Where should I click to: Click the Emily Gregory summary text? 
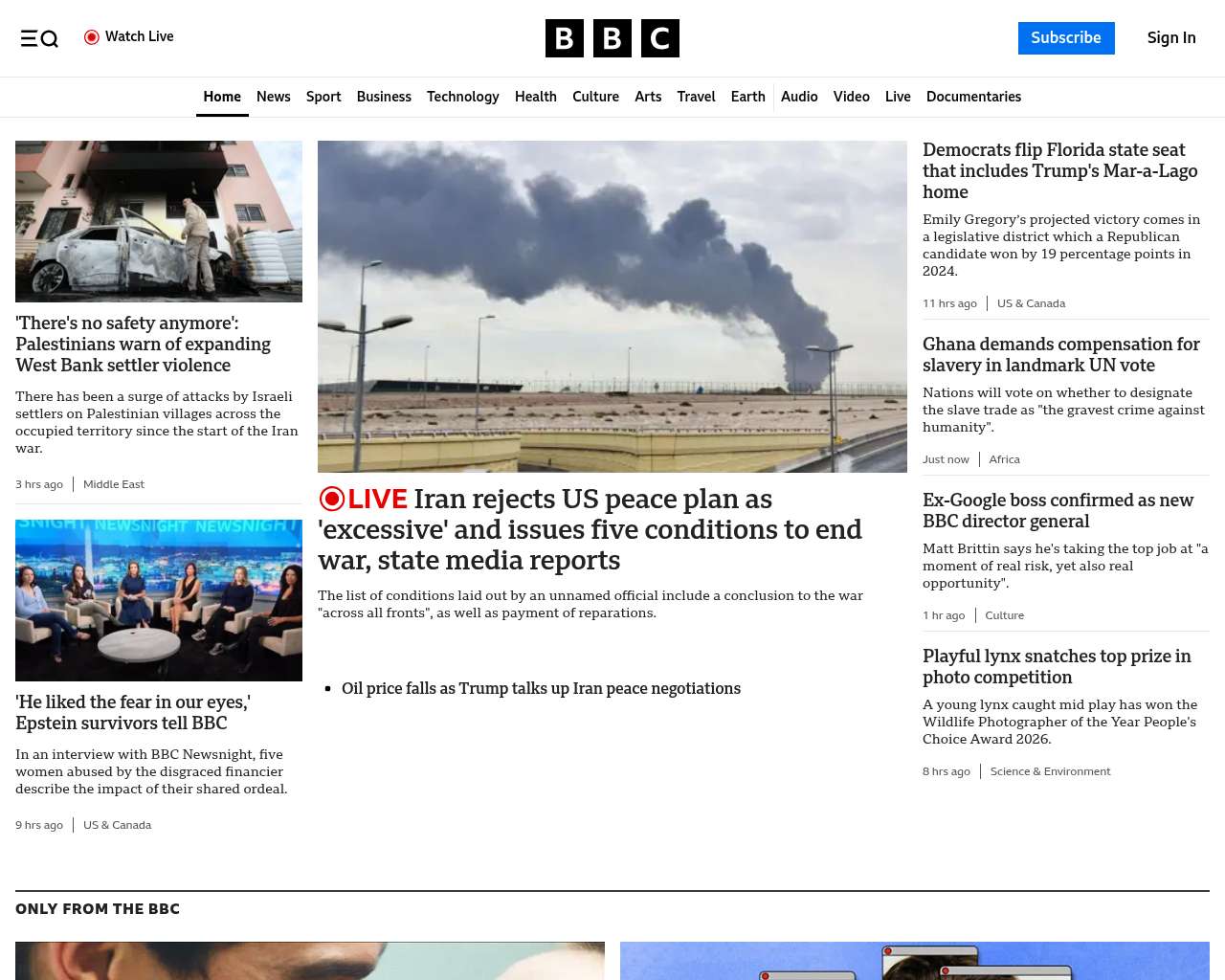pos(1061,245)
